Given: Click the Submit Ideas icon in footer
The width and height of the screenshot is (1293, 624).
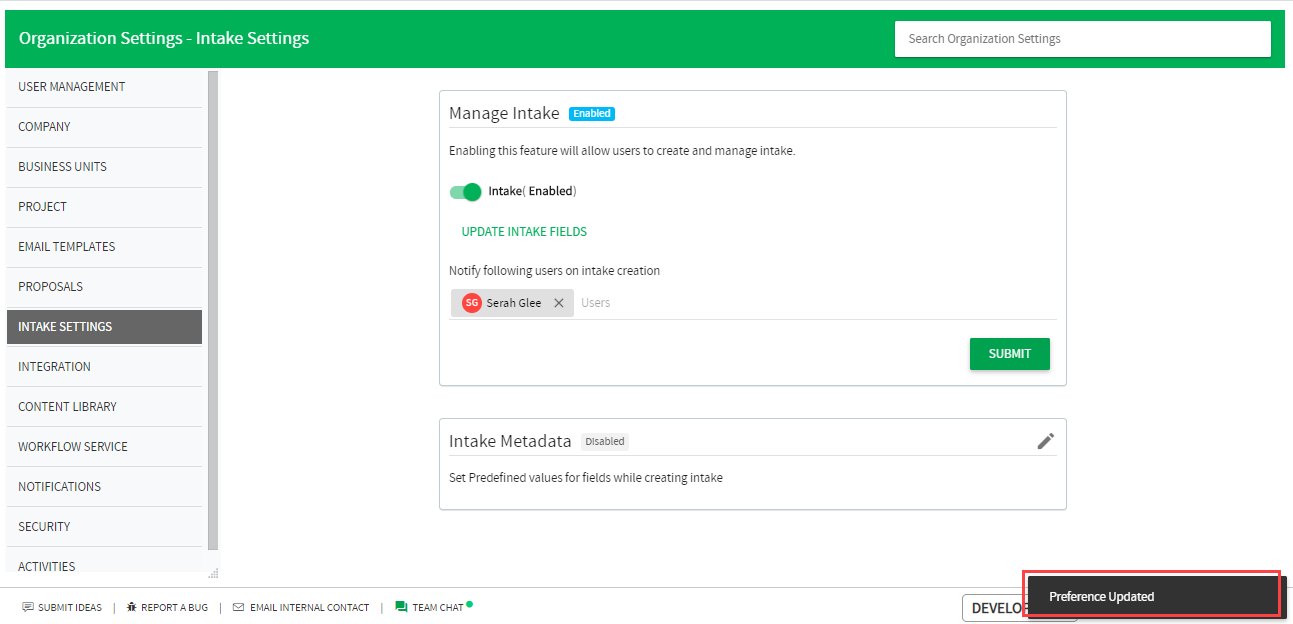Looking at the screenshot, I should 28,607.
